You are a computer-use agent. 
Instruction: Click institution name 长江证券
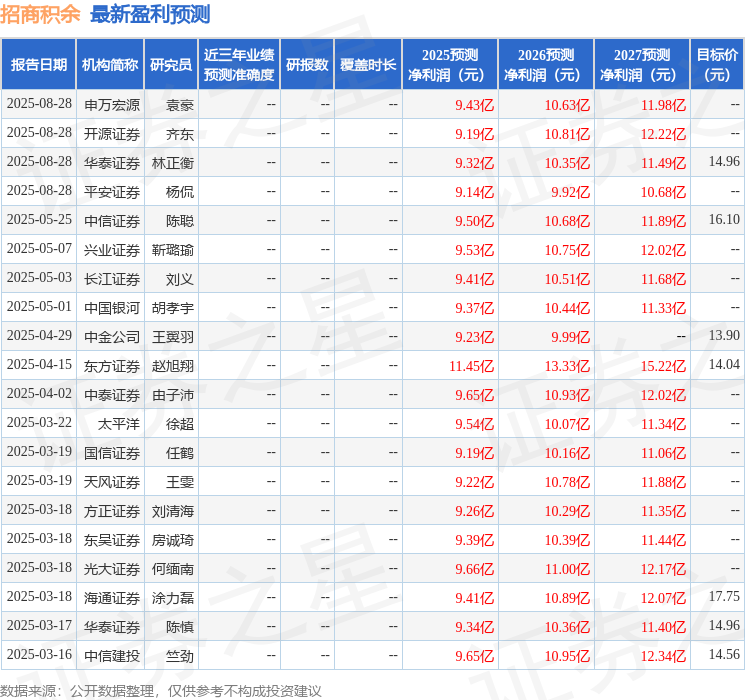[112, 278]
